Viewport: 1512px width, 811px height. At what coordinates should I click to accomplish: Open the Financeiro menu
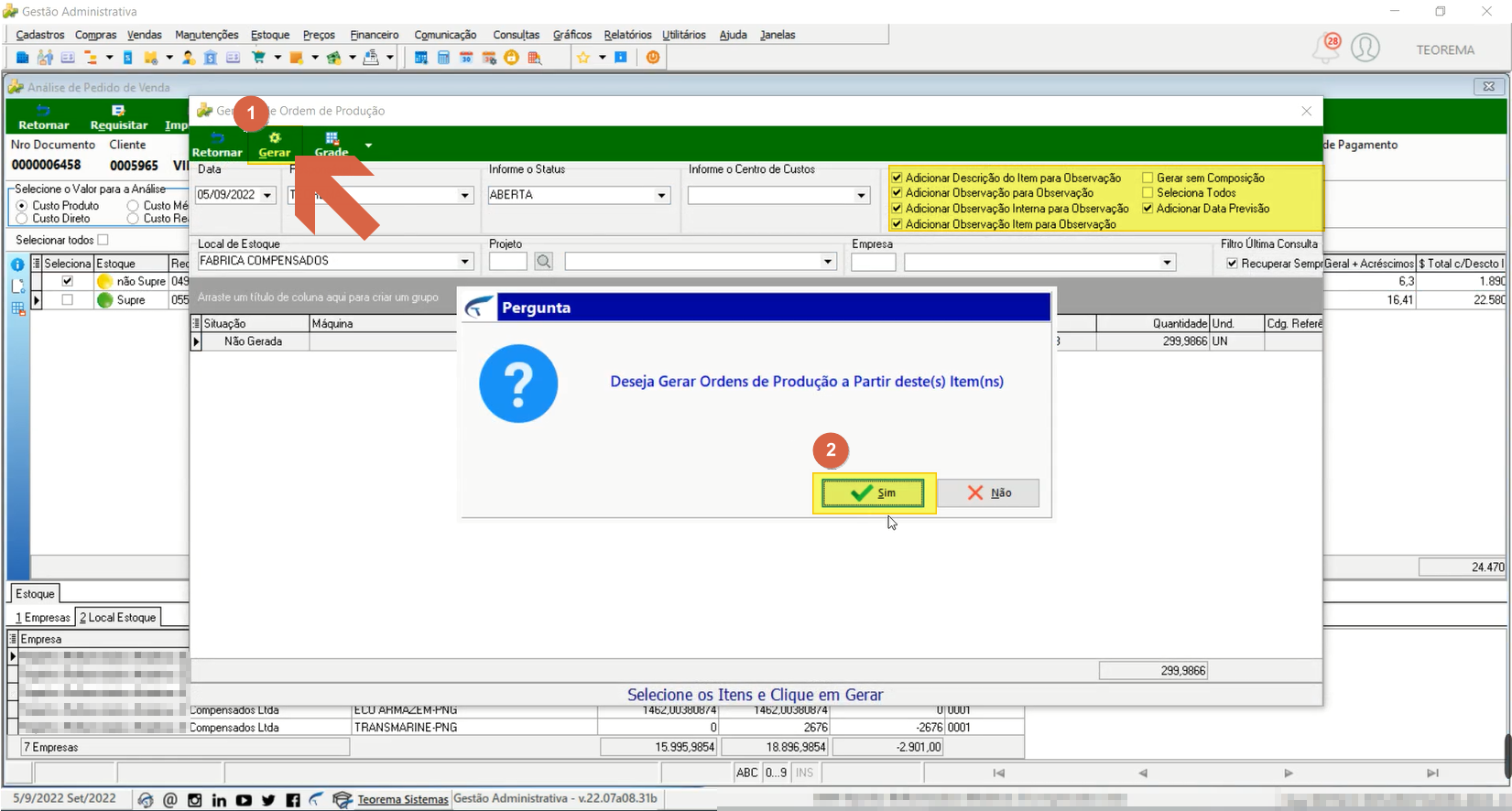click(375, 35)
